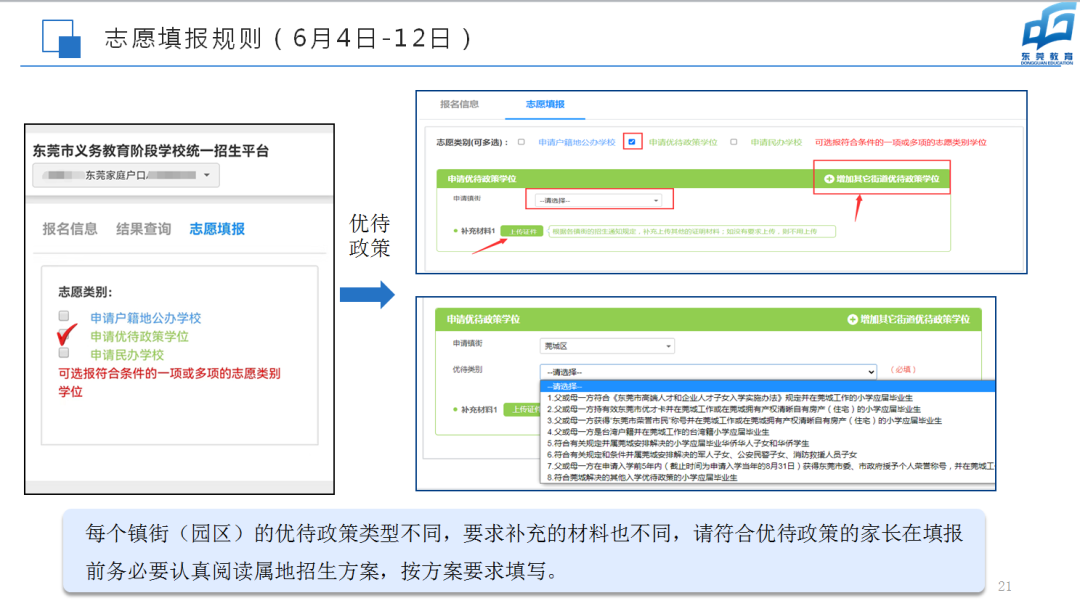Image resolution: width=1080 pixels, height=606 pixels.
Task: Click 申请优待政策学位 link in left panel
Action: click(x=139, y=337)
